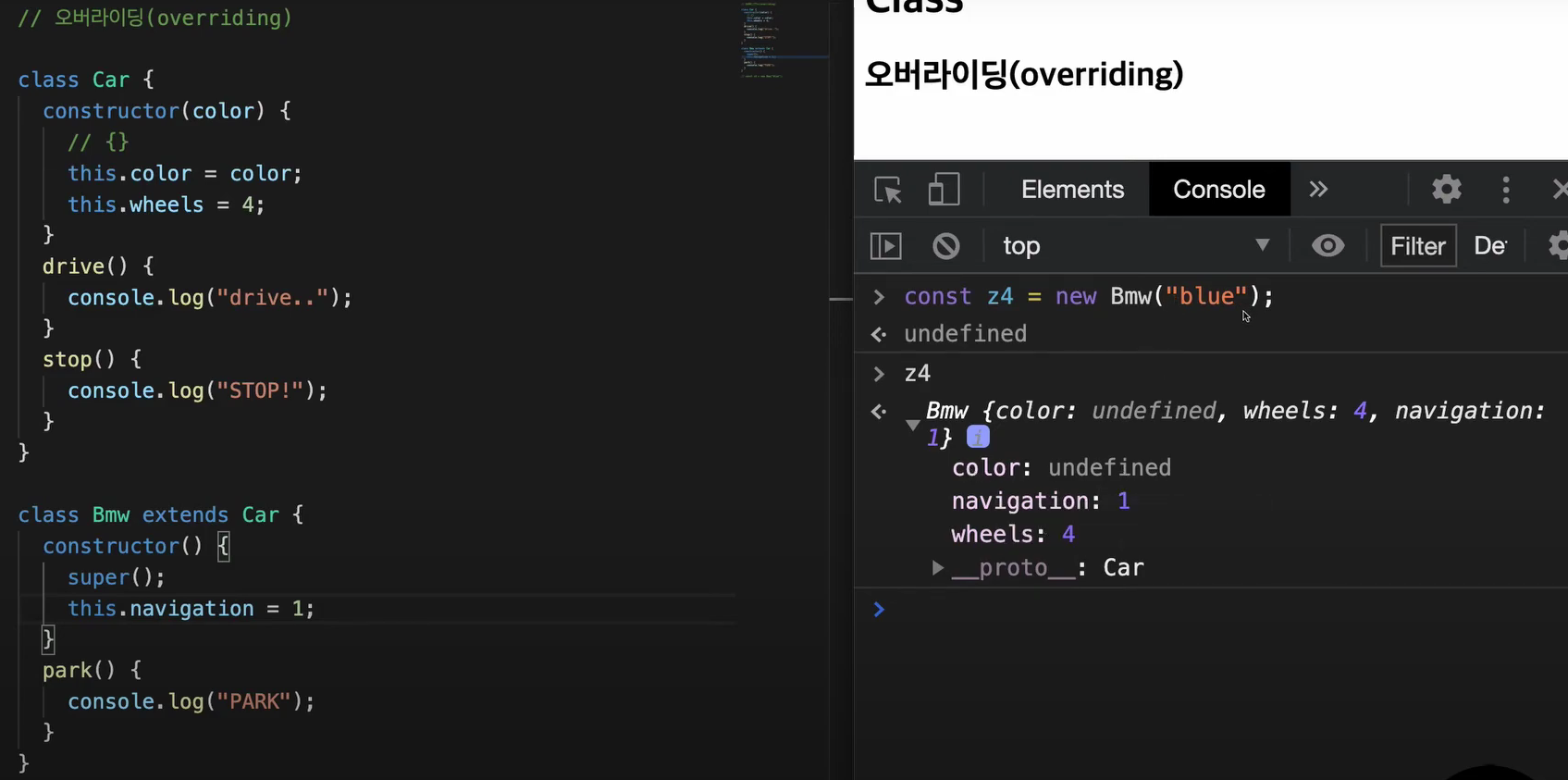Viewport: 1568px width, 780px height.
Task: Select the 'wheels: 4' property row
Action: click(1013, 535)
